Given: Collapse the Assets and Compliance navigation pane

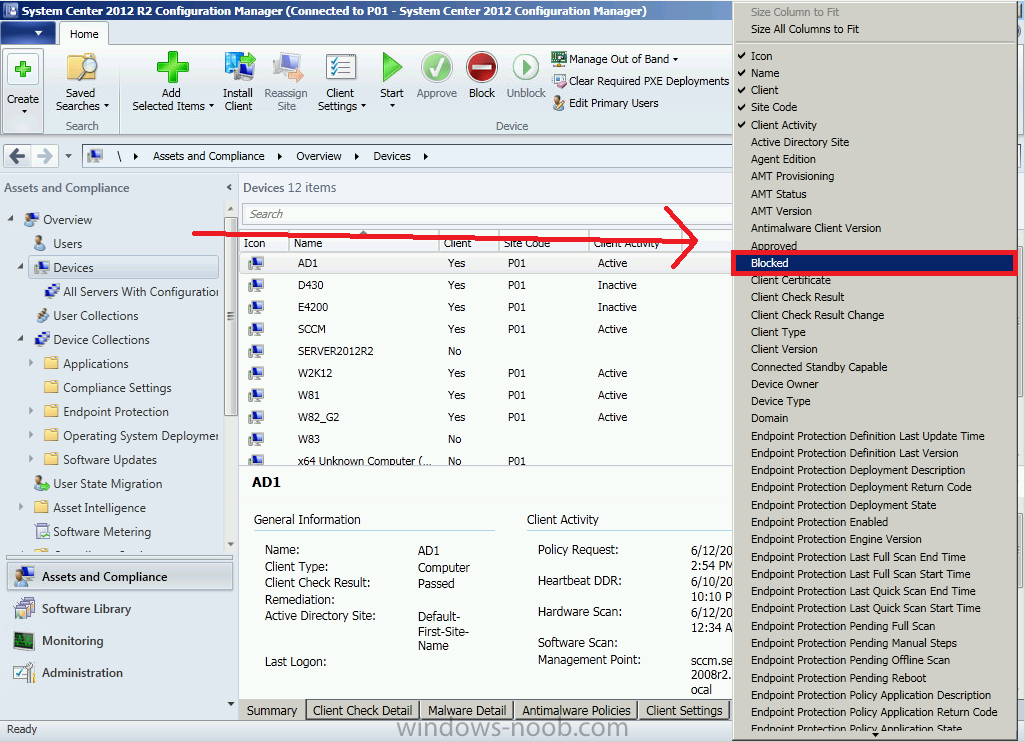Looking at the screenshot, I should click(229, 188).
